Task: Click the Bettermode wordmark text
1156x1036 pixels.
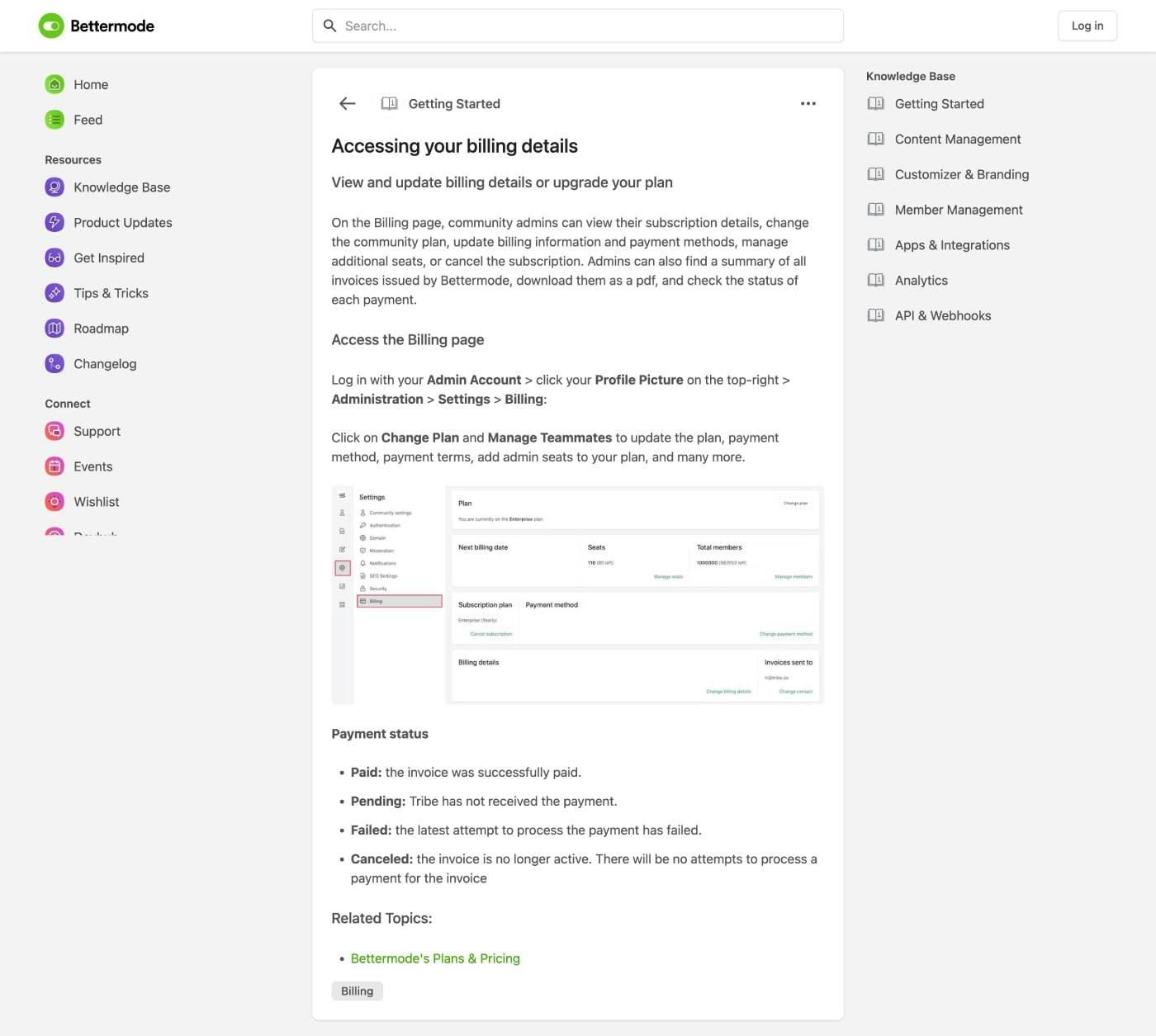Action: pyautogui.click(x=112, y=26)
